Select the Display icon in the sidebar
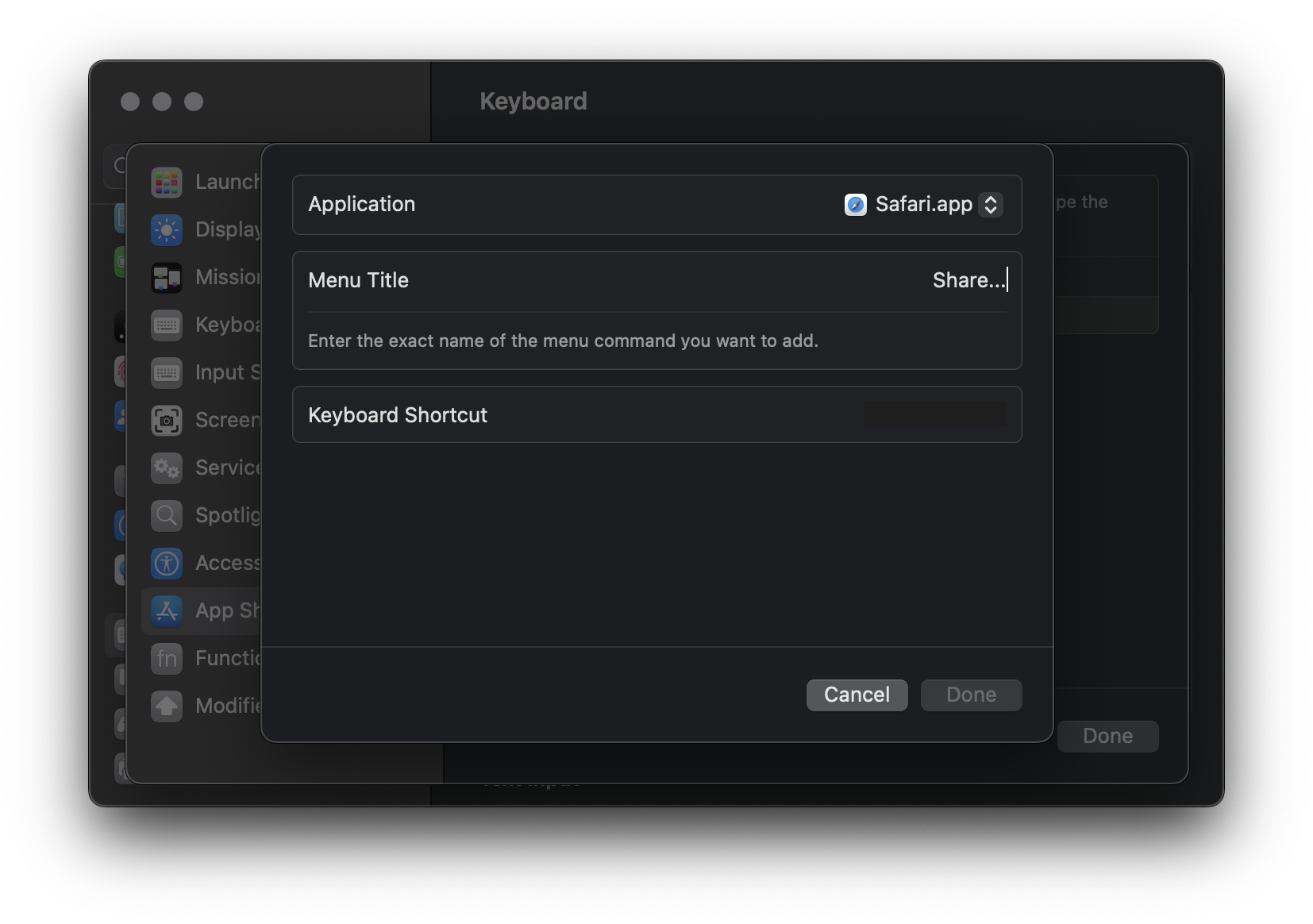The width and height of the screenshot is (1313, 924). tap(167, 230)
